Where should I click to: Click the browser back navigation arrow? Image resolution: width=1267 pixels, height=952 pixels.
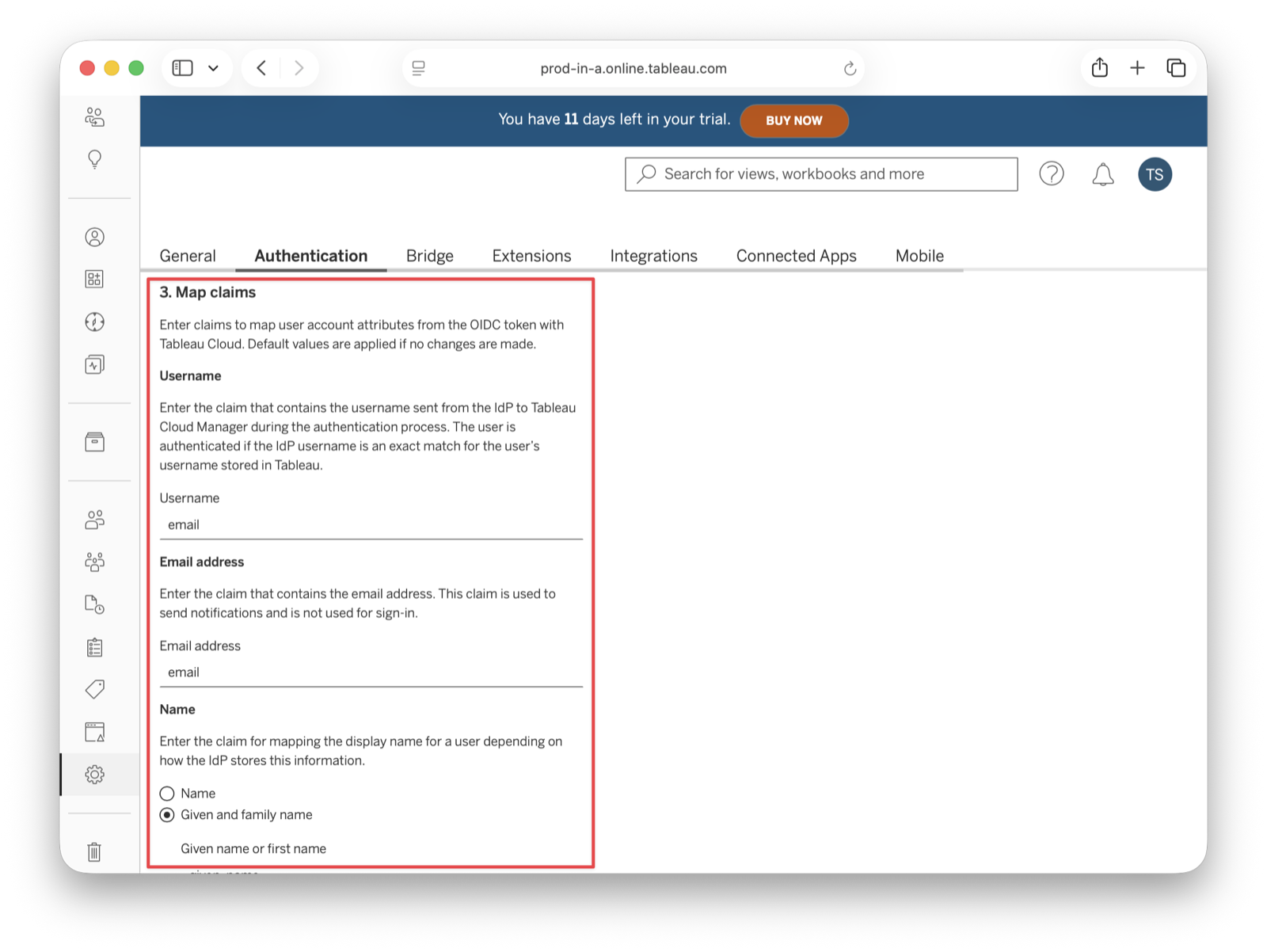click(x=261, y=68)
